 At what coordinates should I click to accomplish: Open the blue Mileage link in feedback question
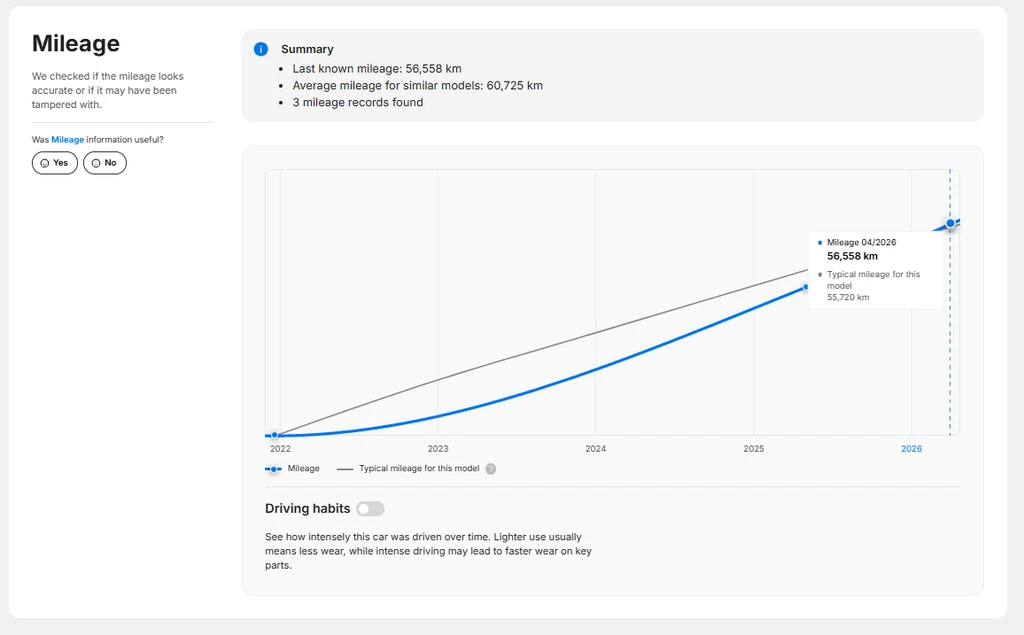[68, 140]
